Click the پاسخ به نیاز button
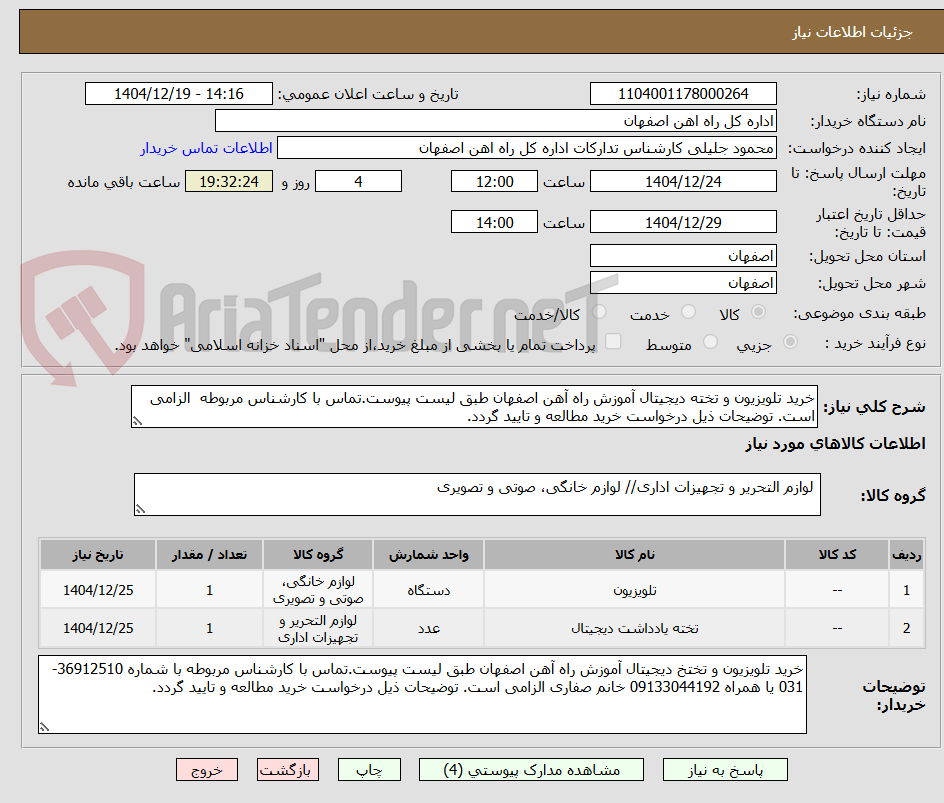 pos(725,770)
